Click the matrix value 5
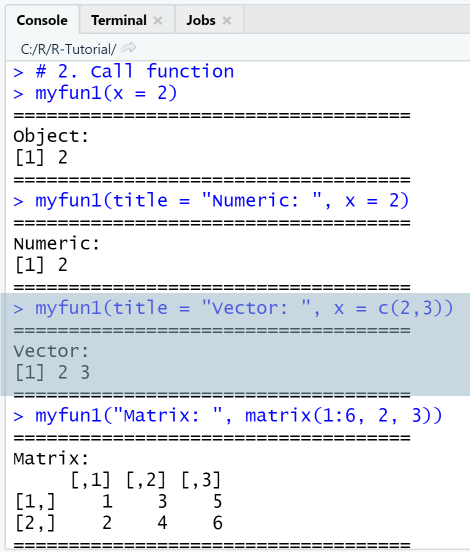 (218, 501)
